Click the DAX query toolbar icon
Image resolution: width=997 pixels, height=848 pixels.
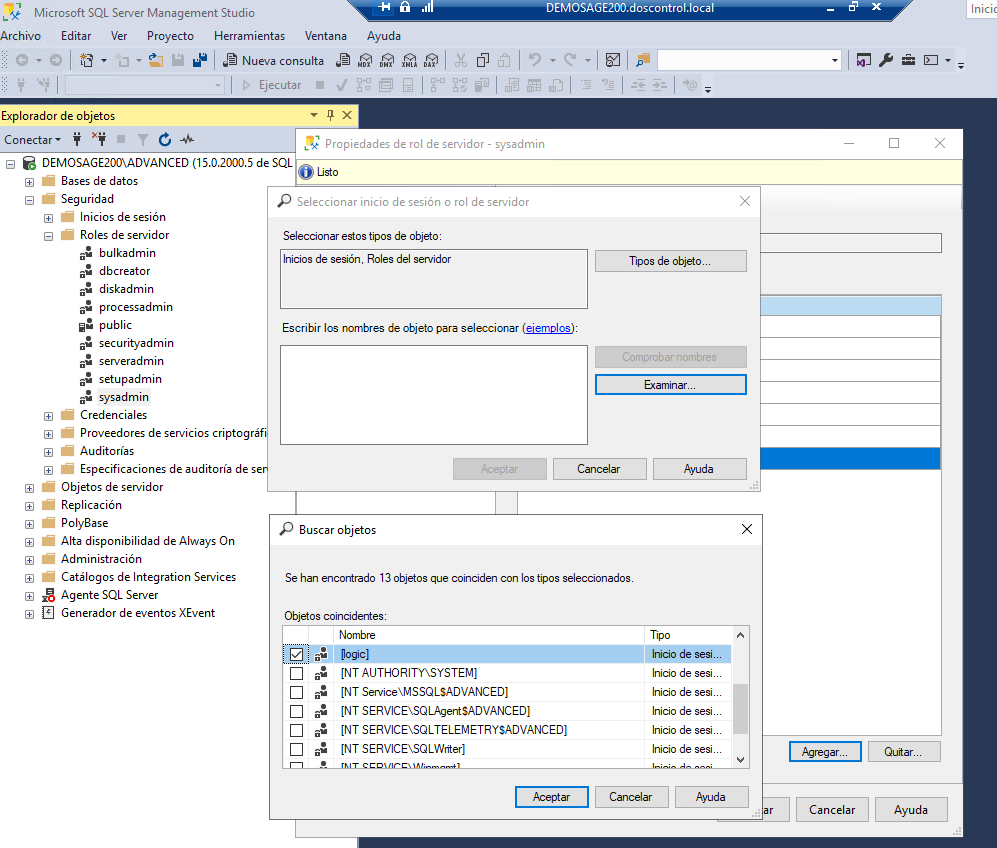click(x=431, y=60)
